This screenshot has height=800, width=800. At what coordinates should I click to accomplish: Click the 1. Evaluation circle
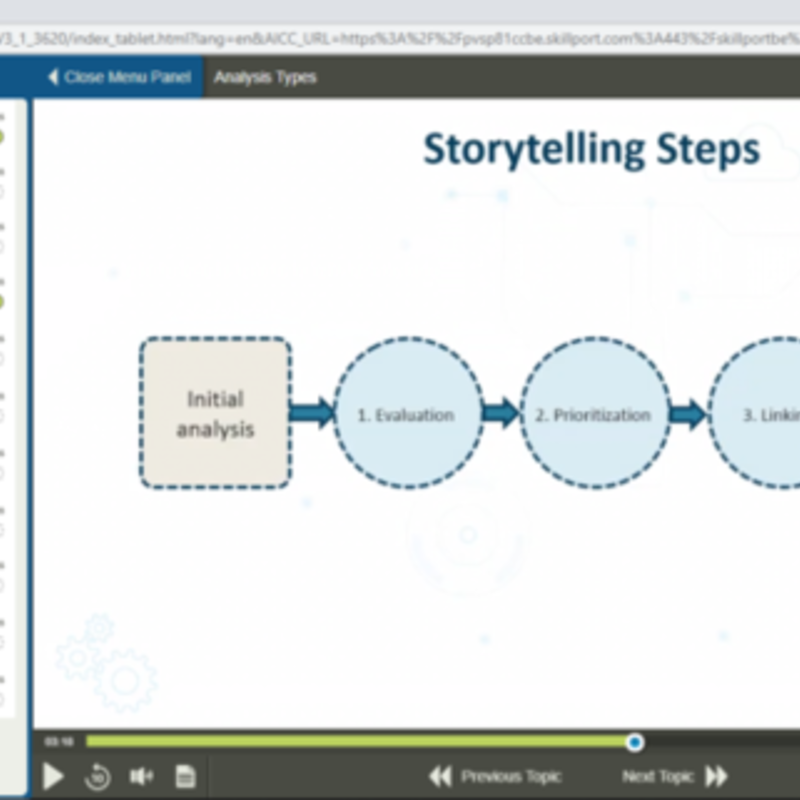407,413
